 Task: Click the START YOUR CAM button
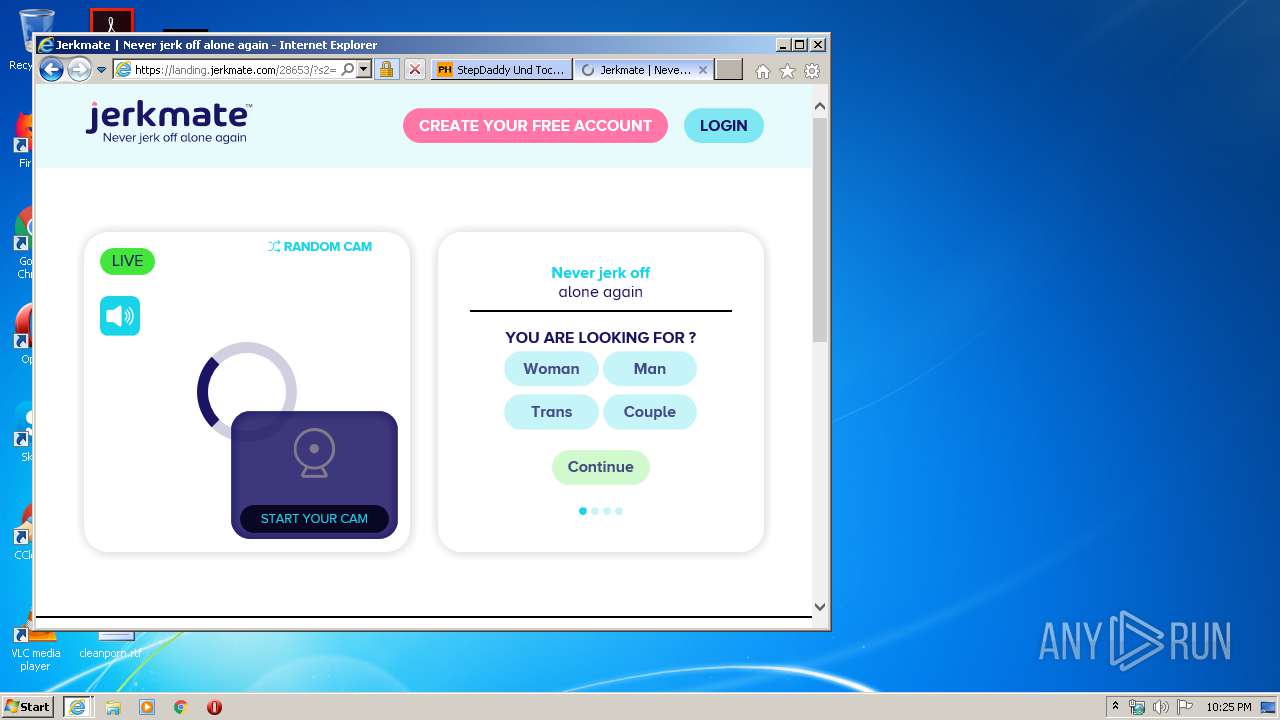314,519
